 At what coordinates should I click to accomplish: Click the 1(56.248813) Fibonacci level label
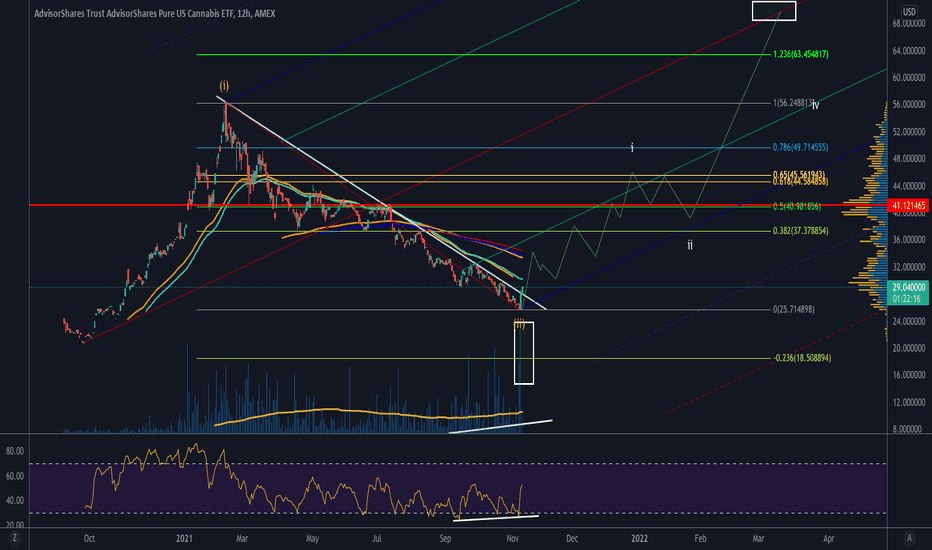tap(793, 103)
